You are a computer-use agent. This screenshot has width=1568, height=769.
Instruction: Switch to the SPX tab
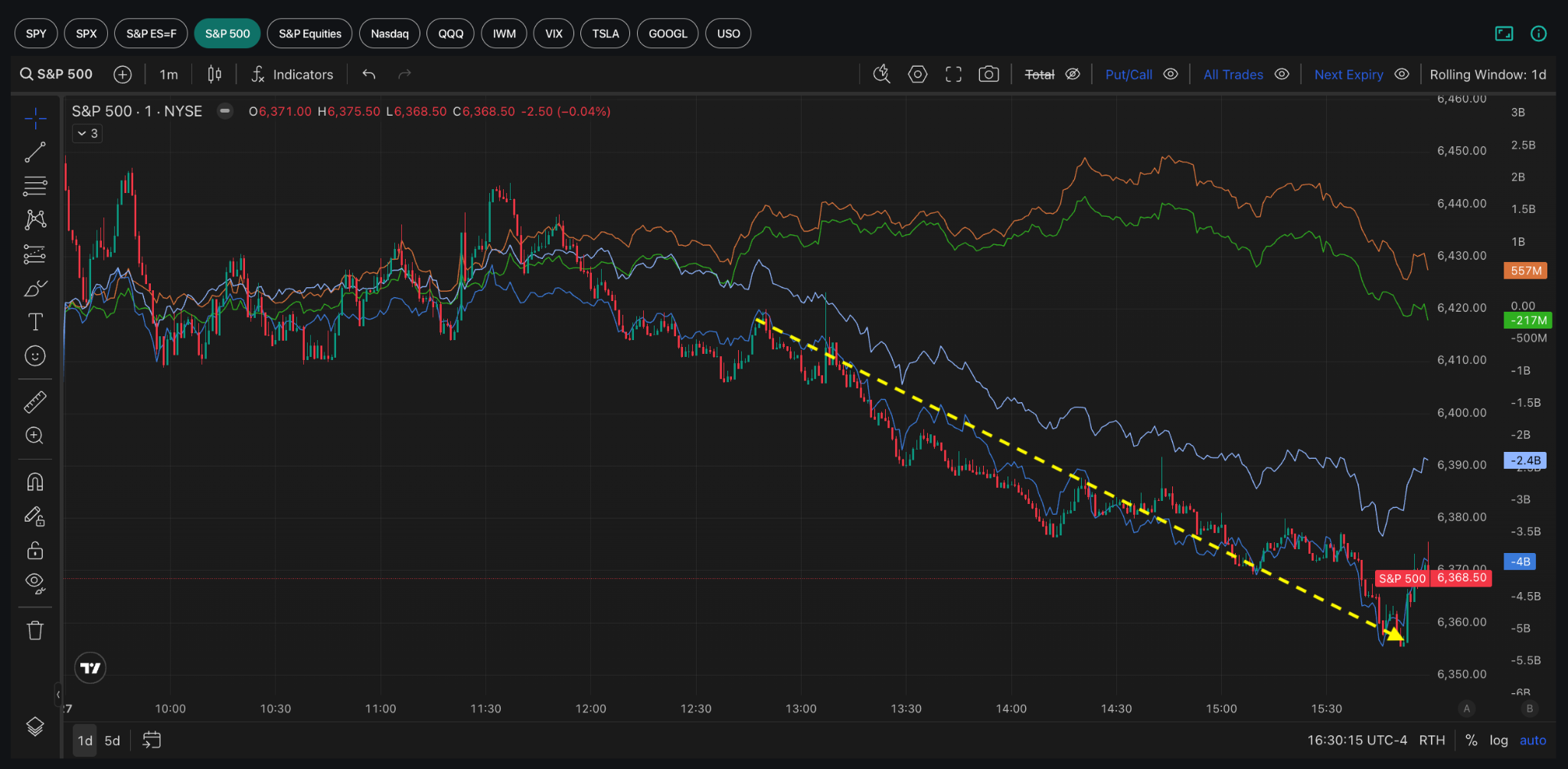87,34
